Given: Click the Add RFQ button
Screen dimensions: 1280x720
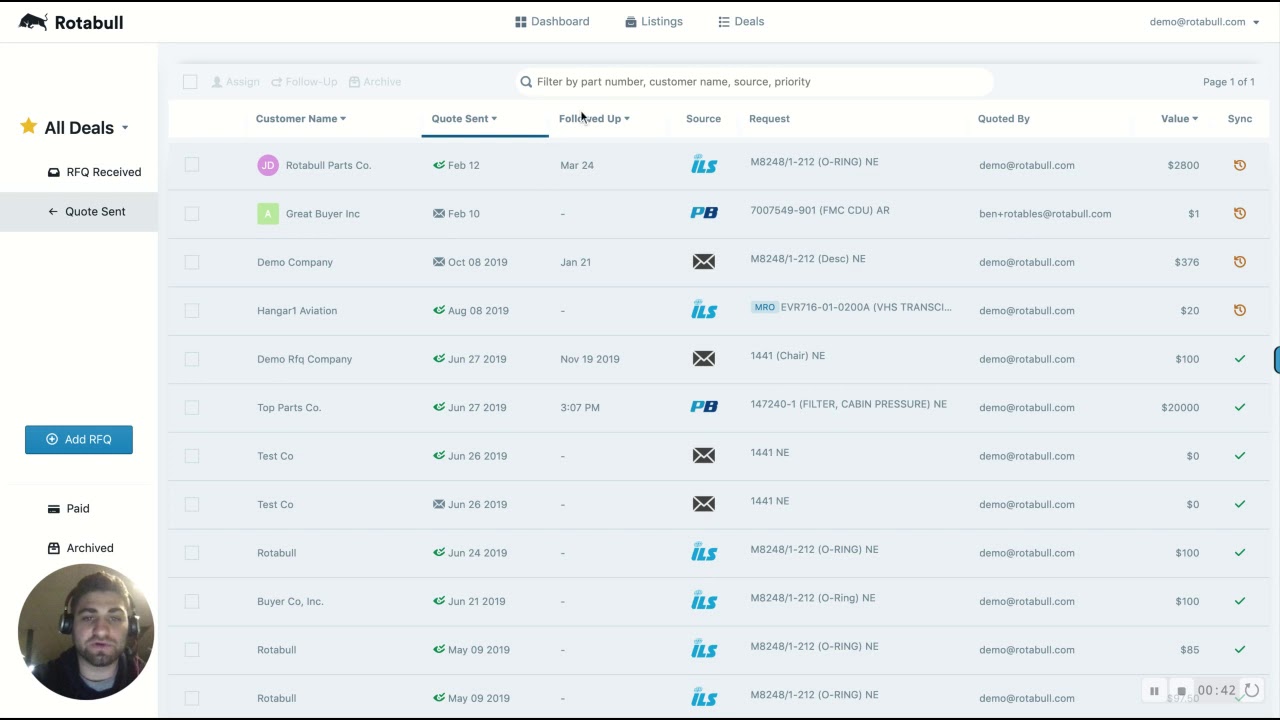Looking at the screenshot, I should pos(79,439).
